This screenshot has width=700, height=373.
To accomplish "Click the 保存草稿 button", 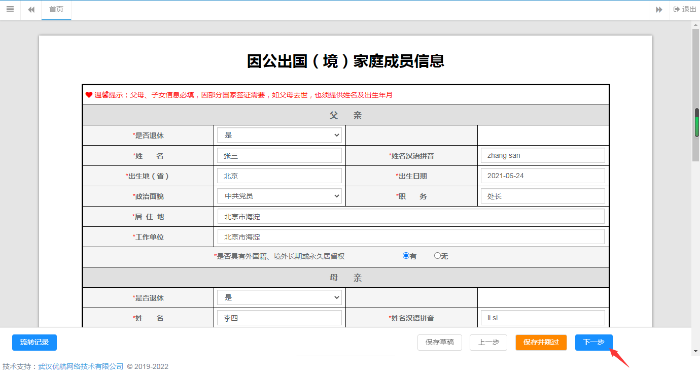I will tap(440, 342).
